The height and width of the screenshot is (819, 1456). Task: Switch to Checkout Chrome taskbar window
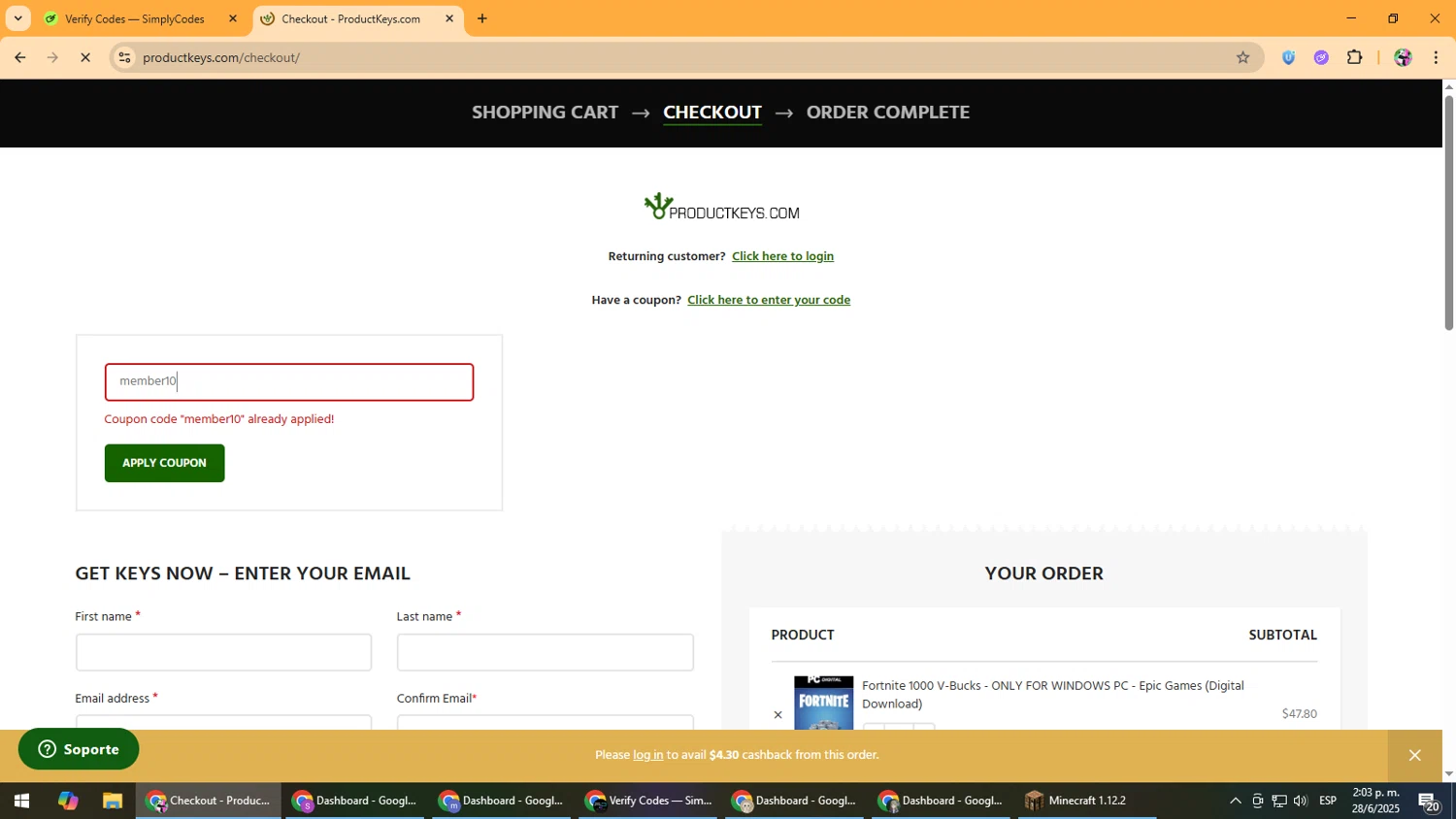[209, 801]
